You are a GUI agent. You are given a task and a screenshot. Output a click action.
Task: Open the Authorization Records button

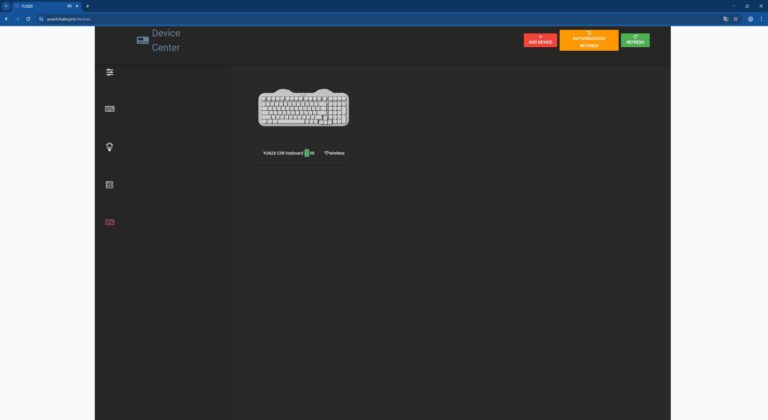coord(589,40)
